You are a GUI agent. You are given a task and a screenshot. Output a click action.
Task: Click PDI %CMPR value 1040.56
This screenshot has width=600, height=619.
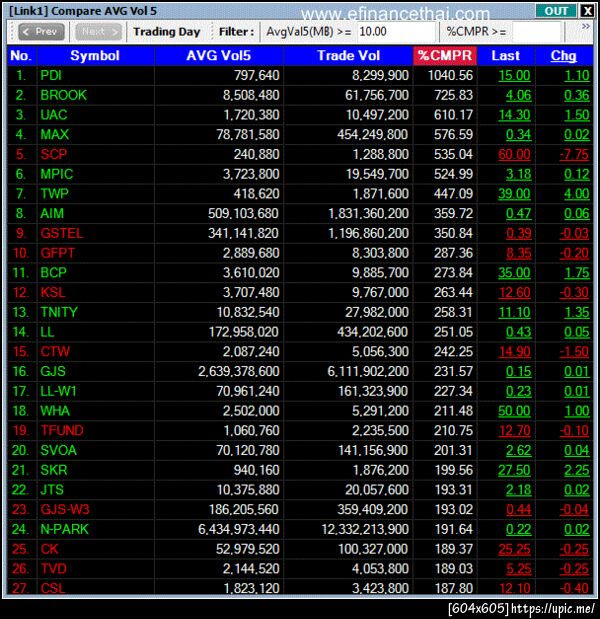click(x=450, y=75)
